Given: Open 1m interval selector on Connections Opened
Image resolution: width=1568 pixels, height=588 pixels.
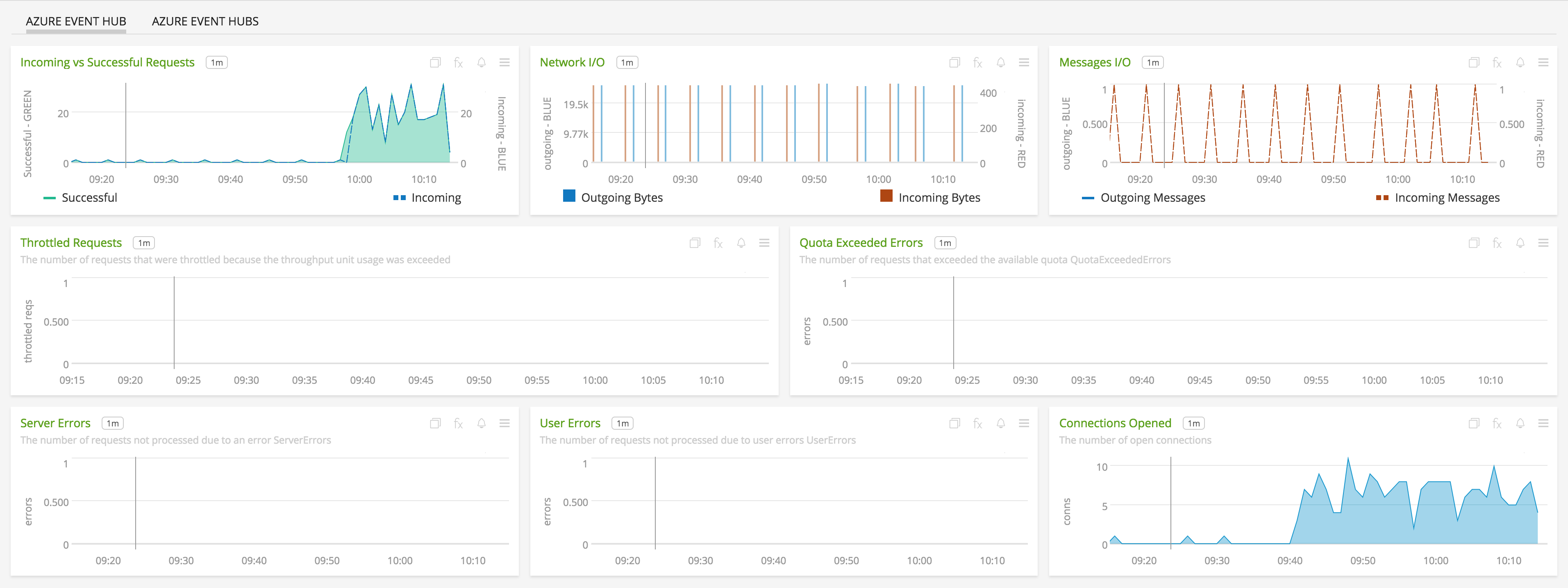Looking at the screenshot, I should click(x=1193, y=424).
